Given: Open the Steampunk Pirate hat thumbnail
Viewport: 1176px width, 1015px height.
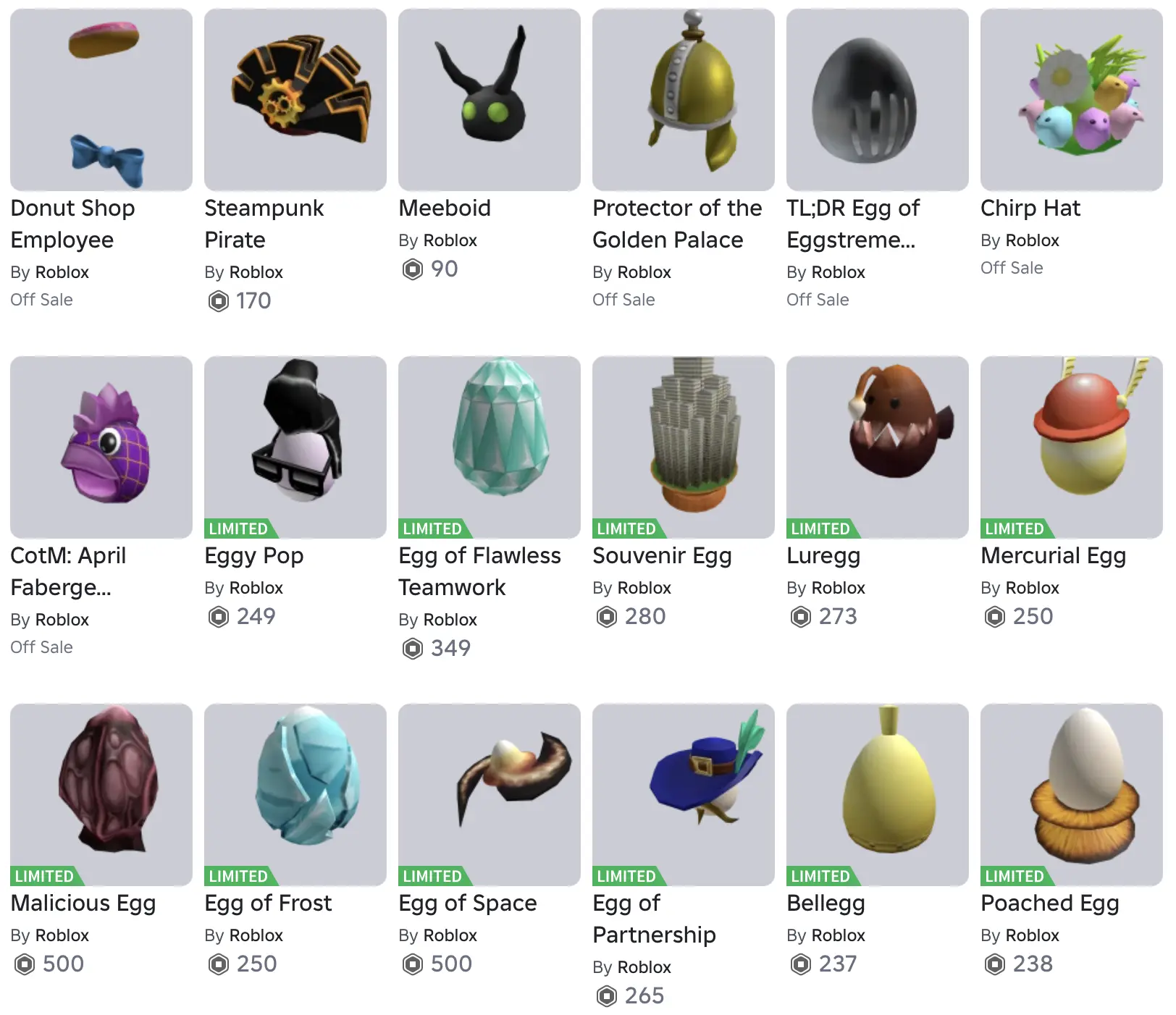Looking at the screenshot, I should (295, 100).
